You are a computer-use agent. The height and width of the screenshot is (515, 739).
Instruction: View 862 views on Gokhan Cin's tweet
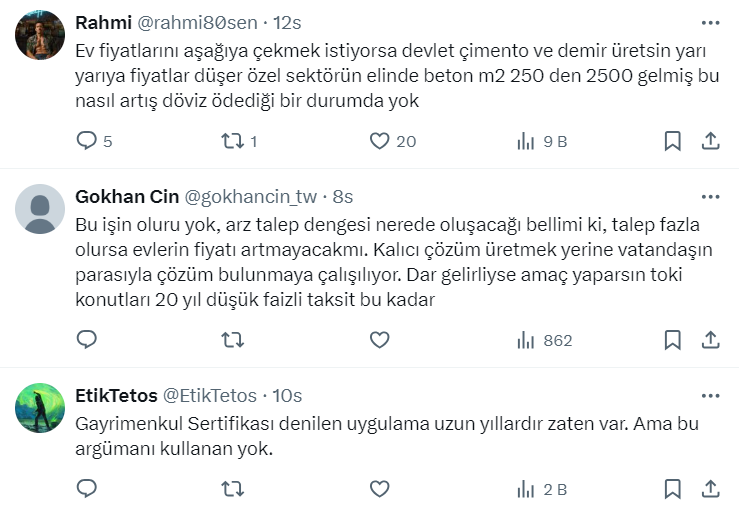(x=544, y=340)
